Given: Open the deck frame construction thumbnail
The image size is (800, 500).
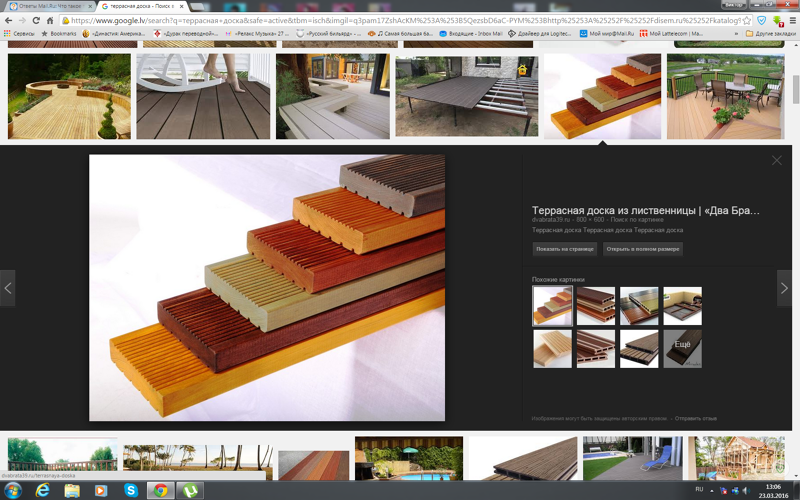Looking at the screenshot, I should [x=466, y=96].
